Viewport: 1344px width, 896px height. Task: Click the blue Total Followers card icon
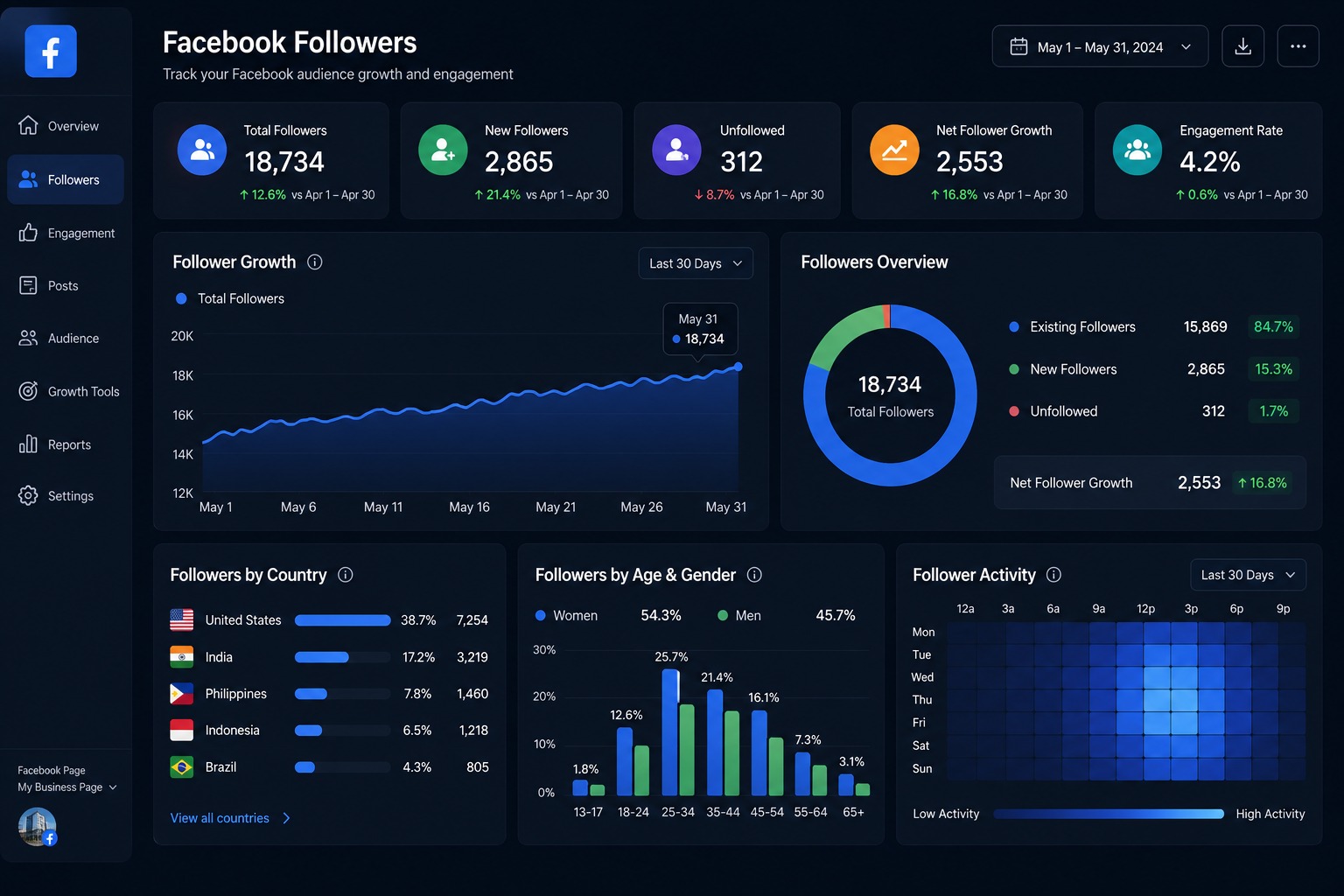click(202, 150)
